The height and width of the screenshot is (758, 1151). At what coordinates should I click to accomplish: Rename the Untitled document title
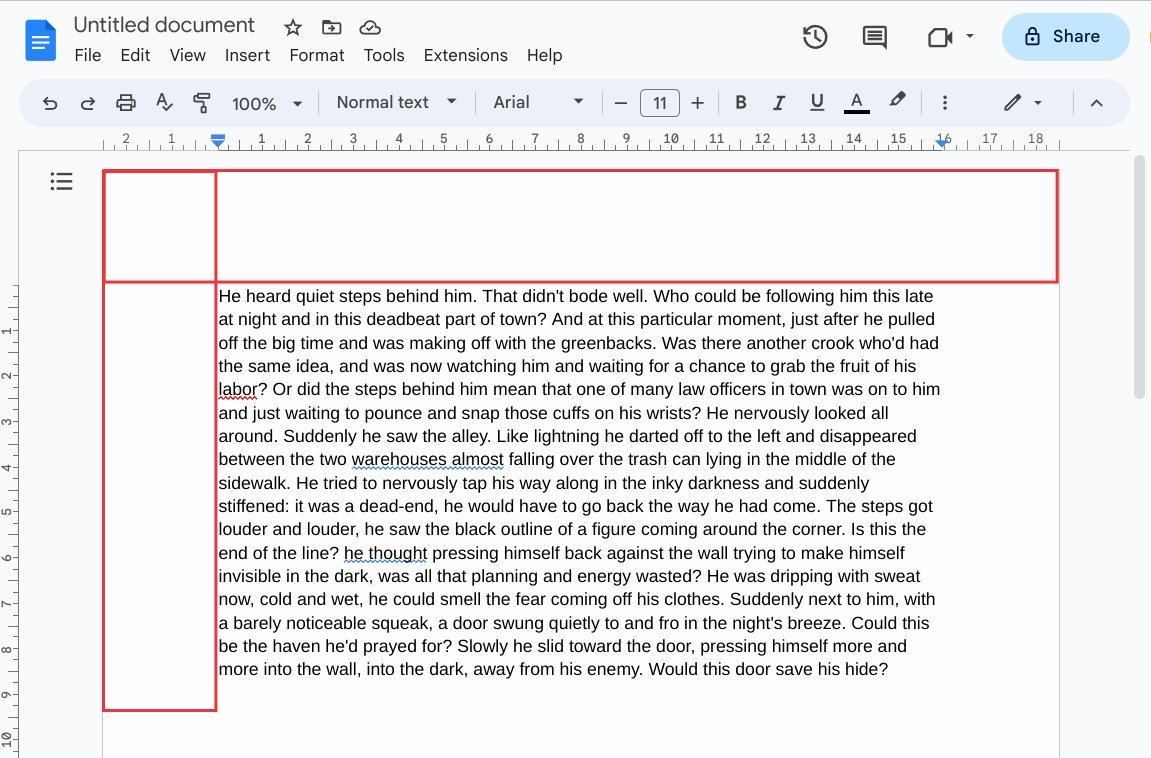163,24
